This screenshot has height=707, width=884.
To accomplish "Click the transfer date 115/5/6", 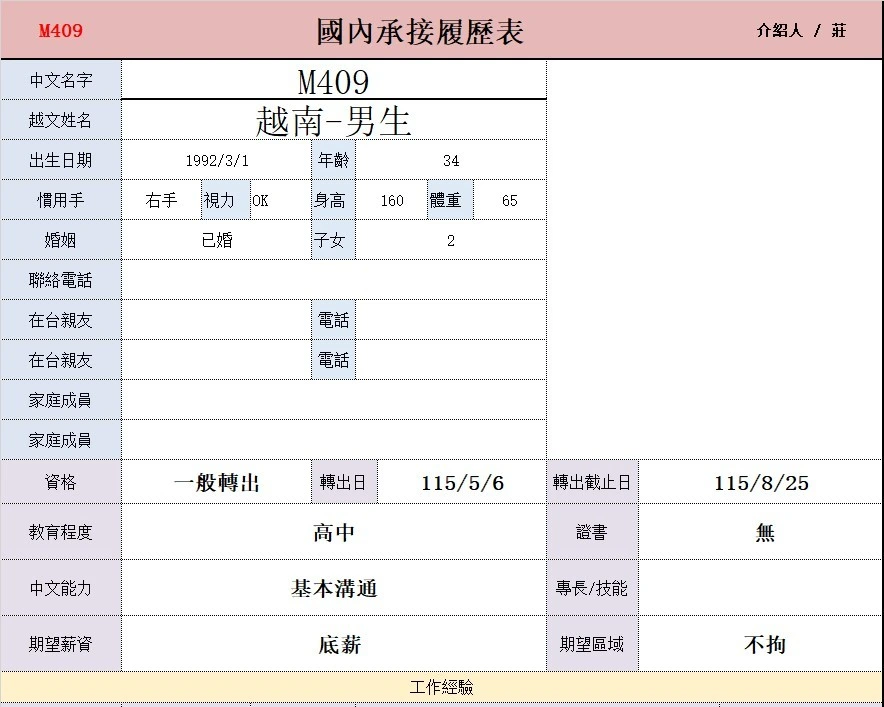I will [462, 483].
